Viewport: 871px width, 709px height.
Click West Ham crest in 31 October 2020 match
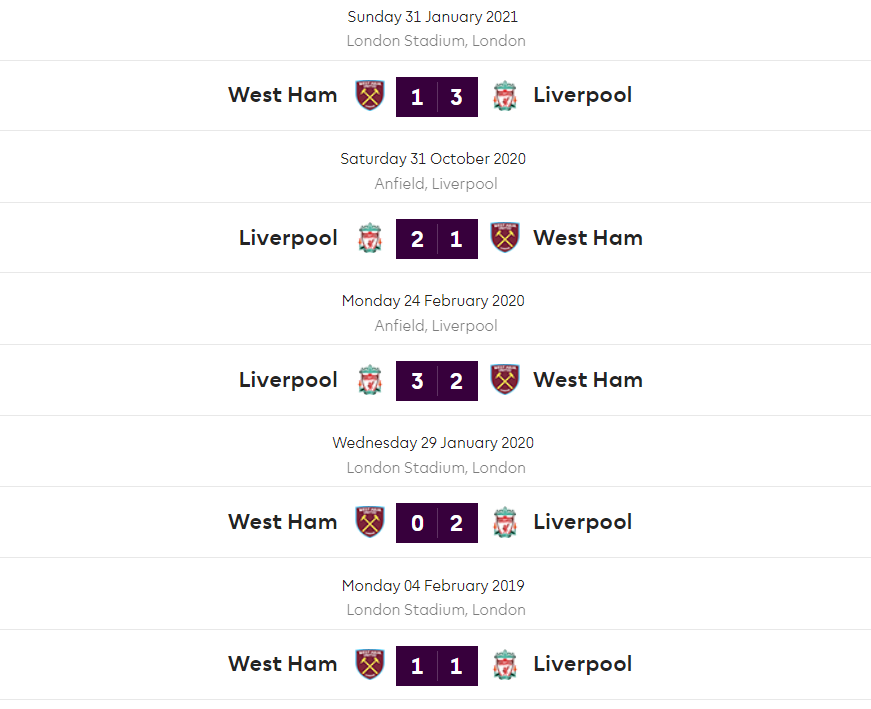coord(505,238)
